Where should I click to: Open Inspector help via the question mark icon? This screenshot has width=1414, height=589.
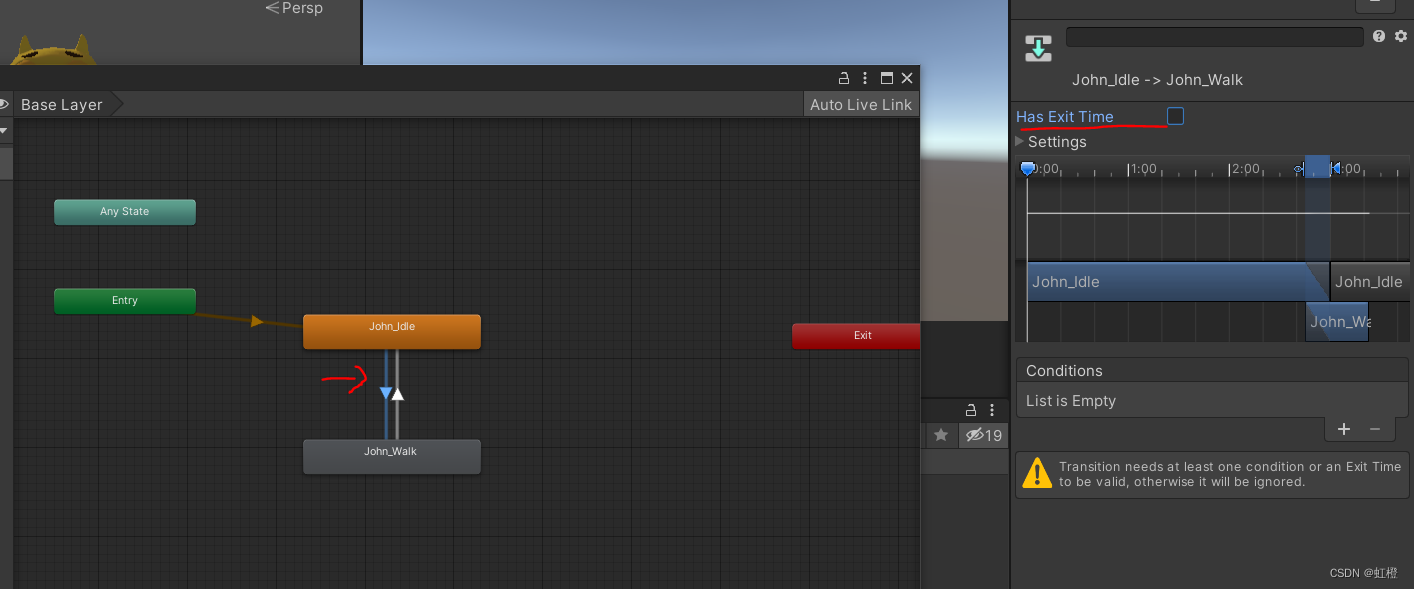tap(1379, 36)
